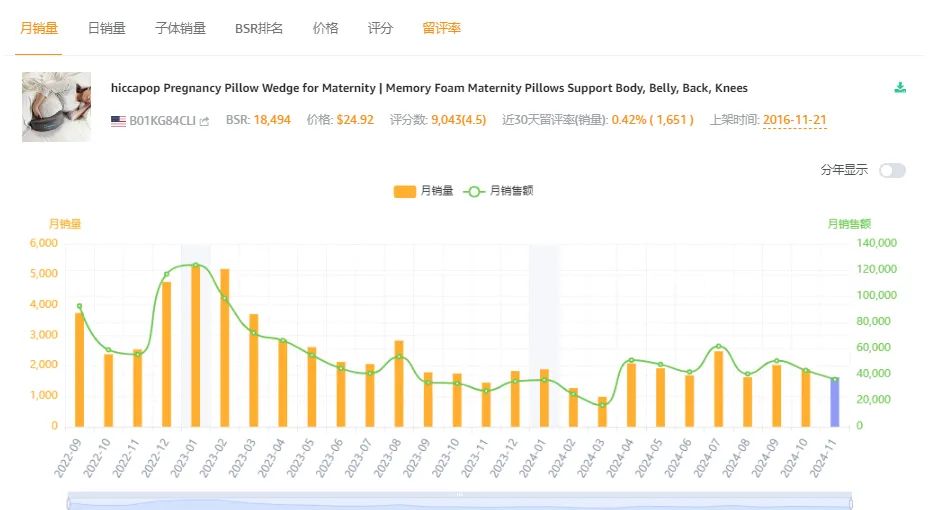The image size is (931, 510).
Task: Click the 2024-04 sales bar
Action: (x=631, y=395)
